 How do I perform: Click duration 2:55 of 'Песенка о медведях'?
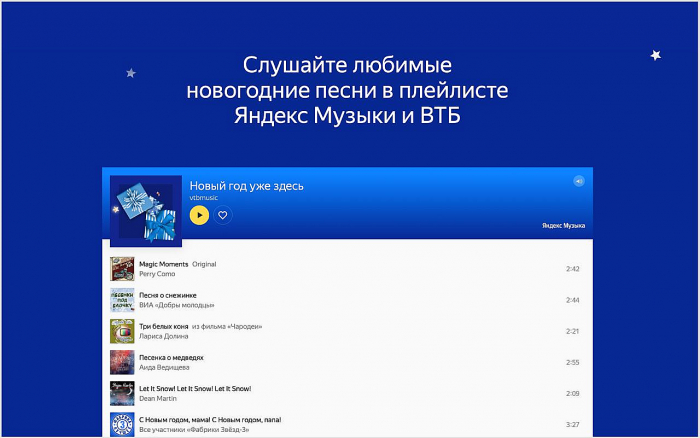[572, 362]
